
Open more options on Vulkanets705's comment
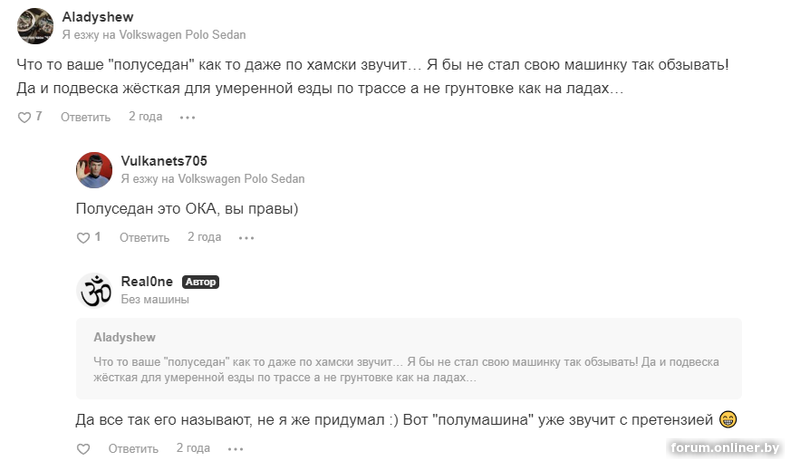(246, 238)
